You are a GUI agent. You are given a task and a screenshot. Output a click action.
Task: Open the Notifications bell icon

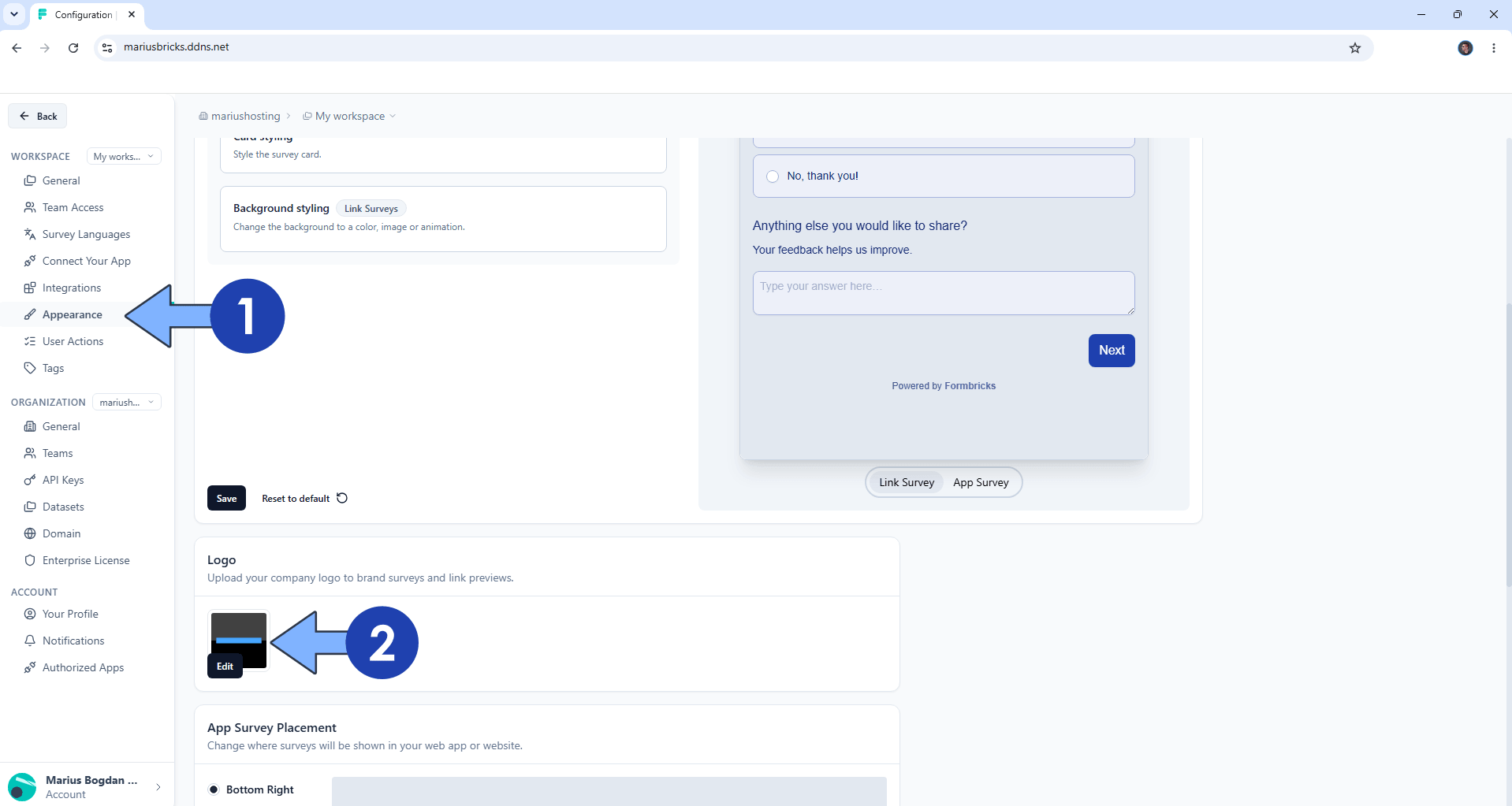coord(30,641)
